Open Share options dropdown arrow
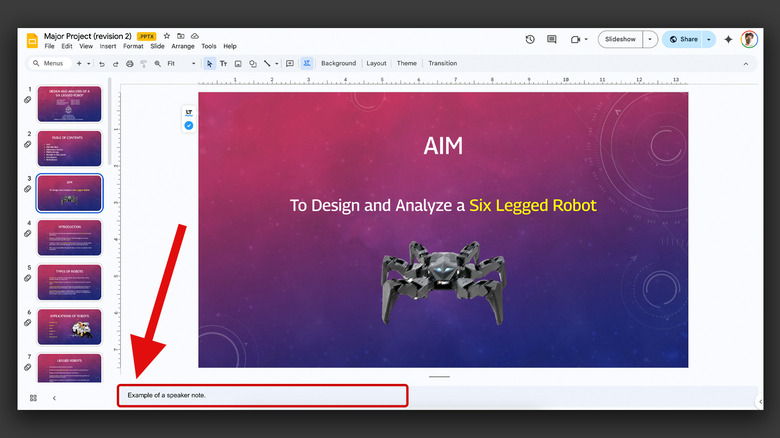 (708, 39)
